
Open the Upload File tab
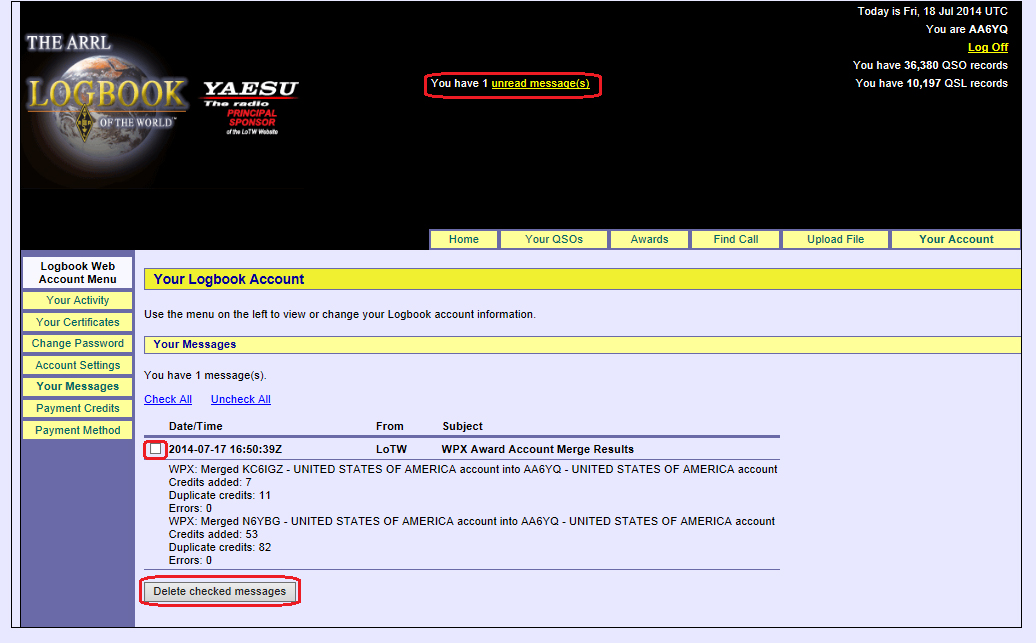(835, 240)
